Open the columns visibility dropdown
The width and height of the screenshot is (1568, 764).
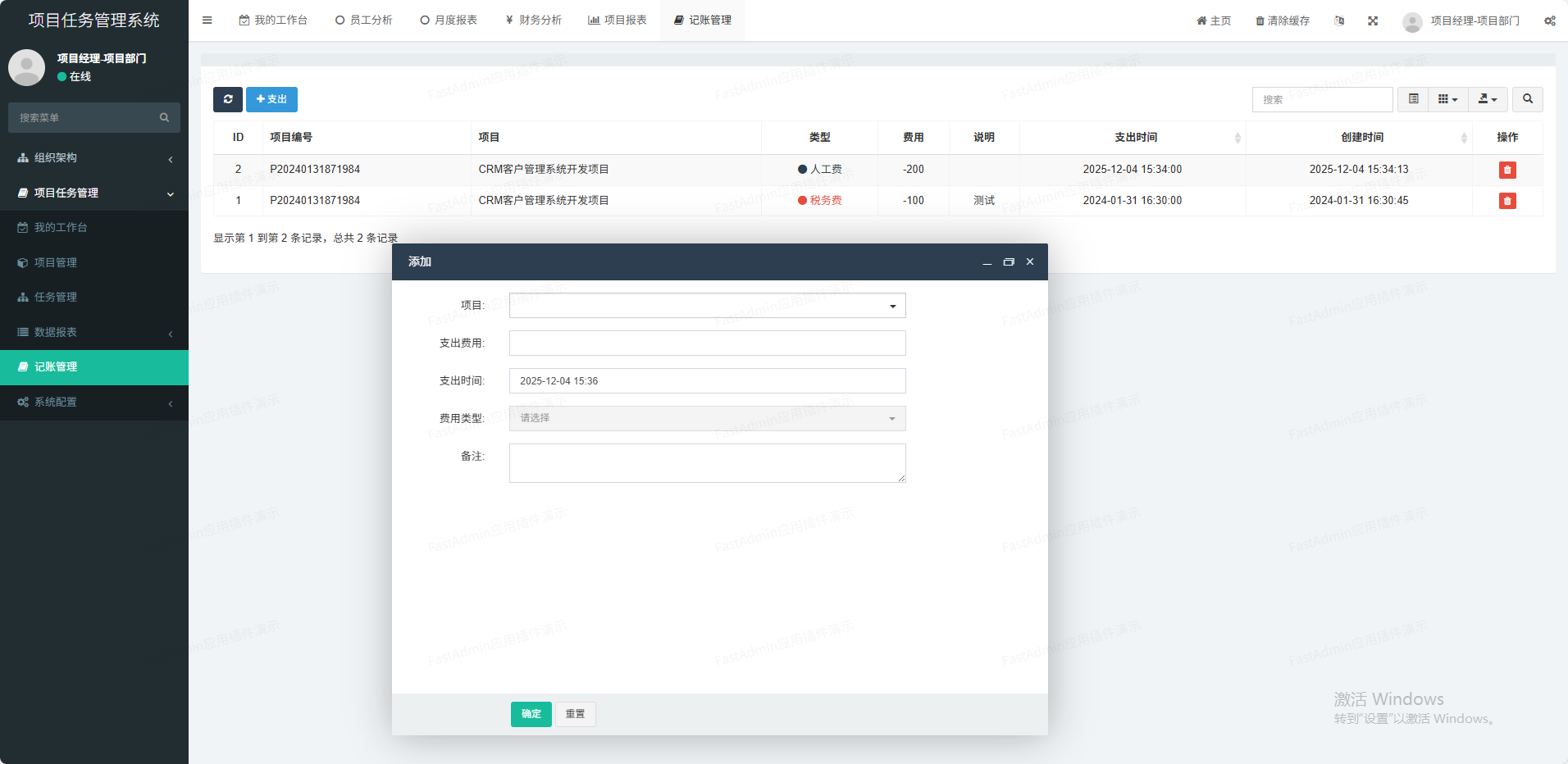tap(1447, 99)
